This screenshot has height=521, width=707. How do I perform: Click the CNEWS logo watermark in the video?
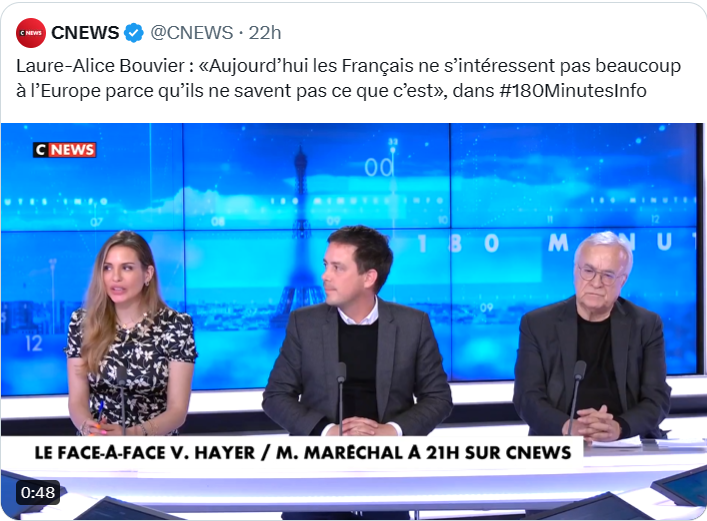point(64,149)
